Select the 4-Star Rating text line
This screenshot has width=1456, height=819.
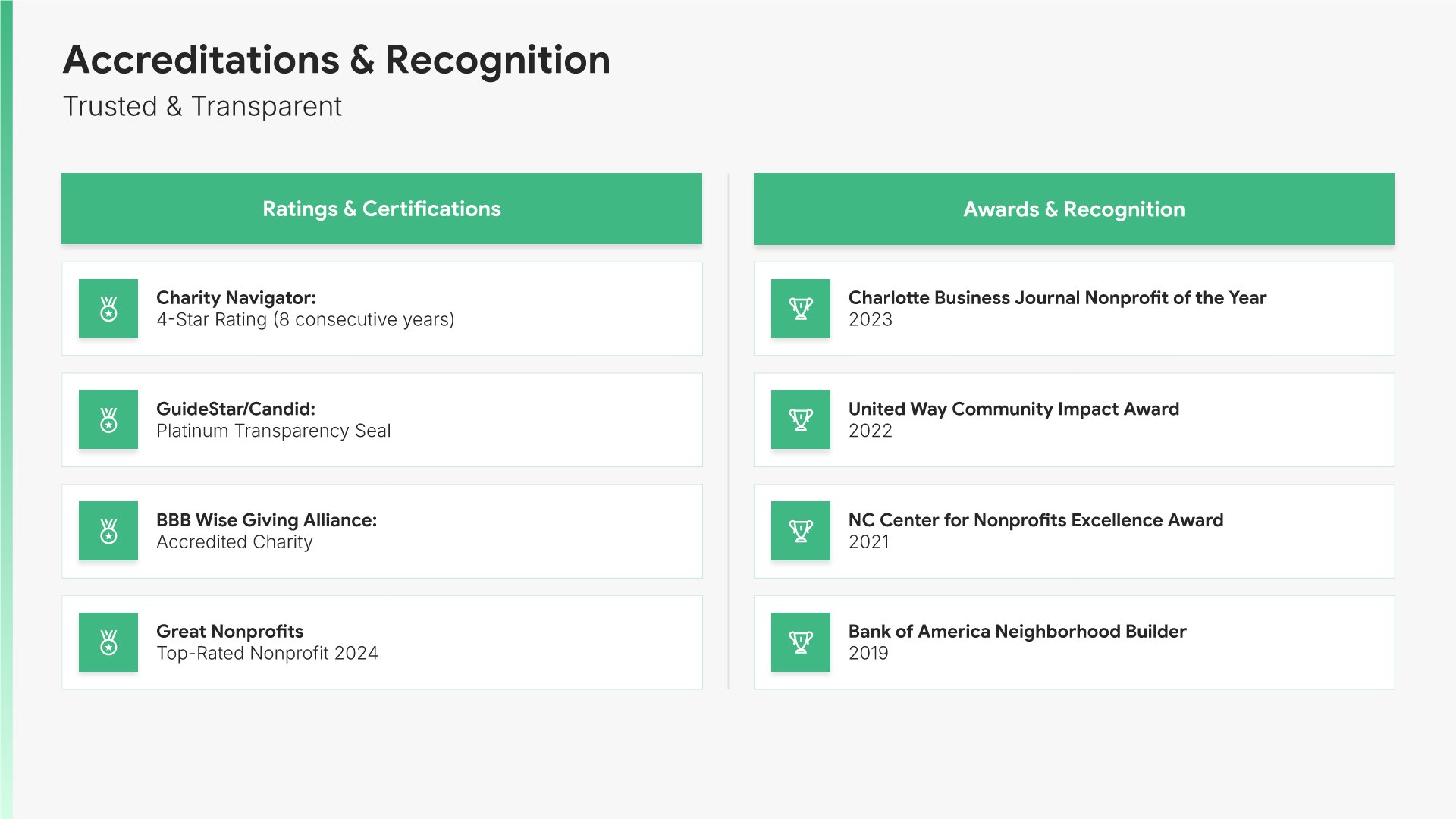[305, 320]
